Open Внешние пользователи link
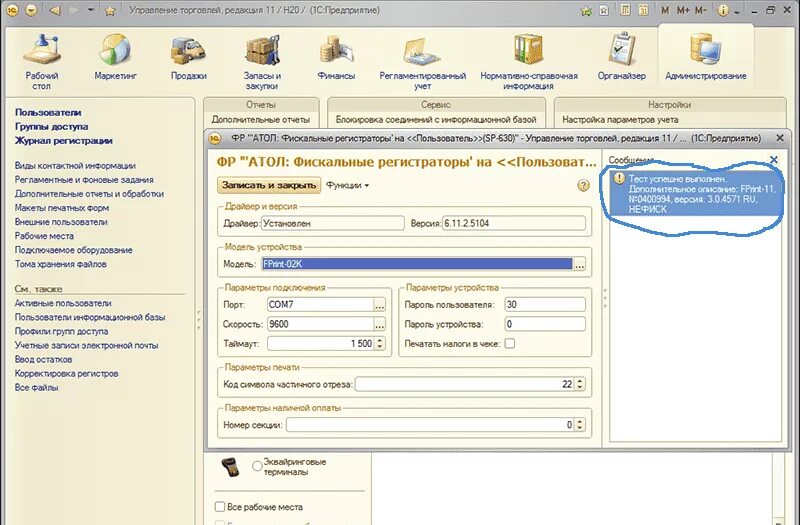Screen dimensions: 800x525 (x=61, y=222)
